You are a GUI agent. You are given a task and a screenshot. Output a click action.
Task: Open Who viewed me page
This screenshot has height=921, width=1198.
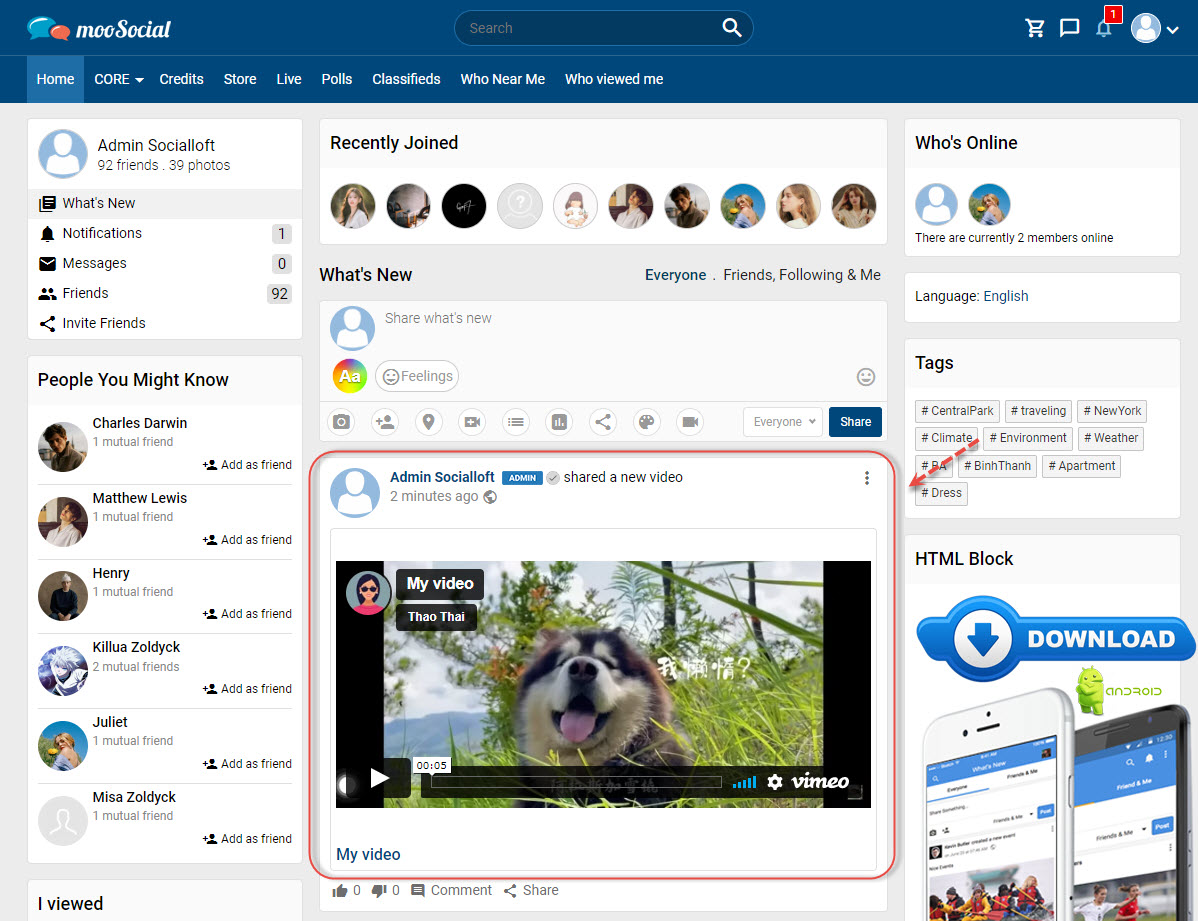[x=614, y=79]
